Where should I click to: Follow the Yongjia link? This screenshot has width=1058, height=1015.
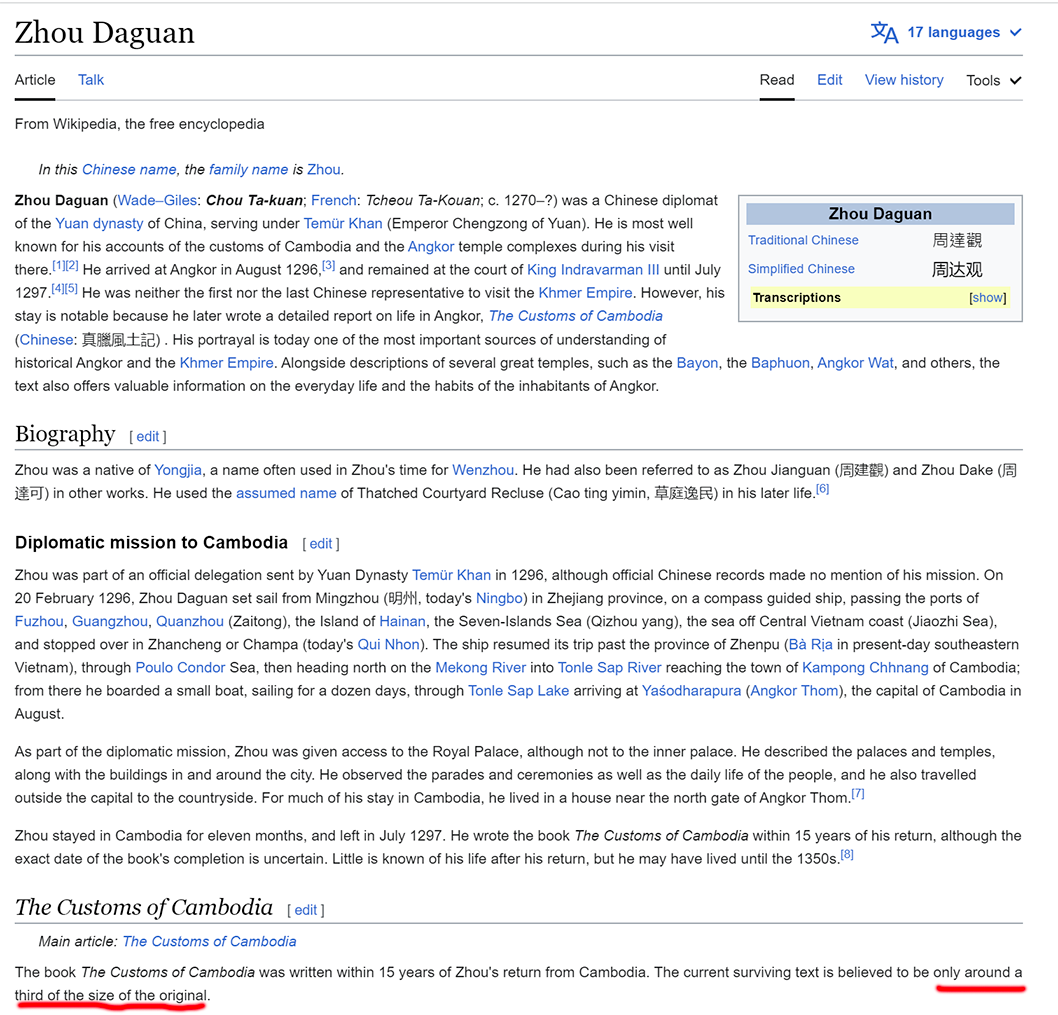178,470
